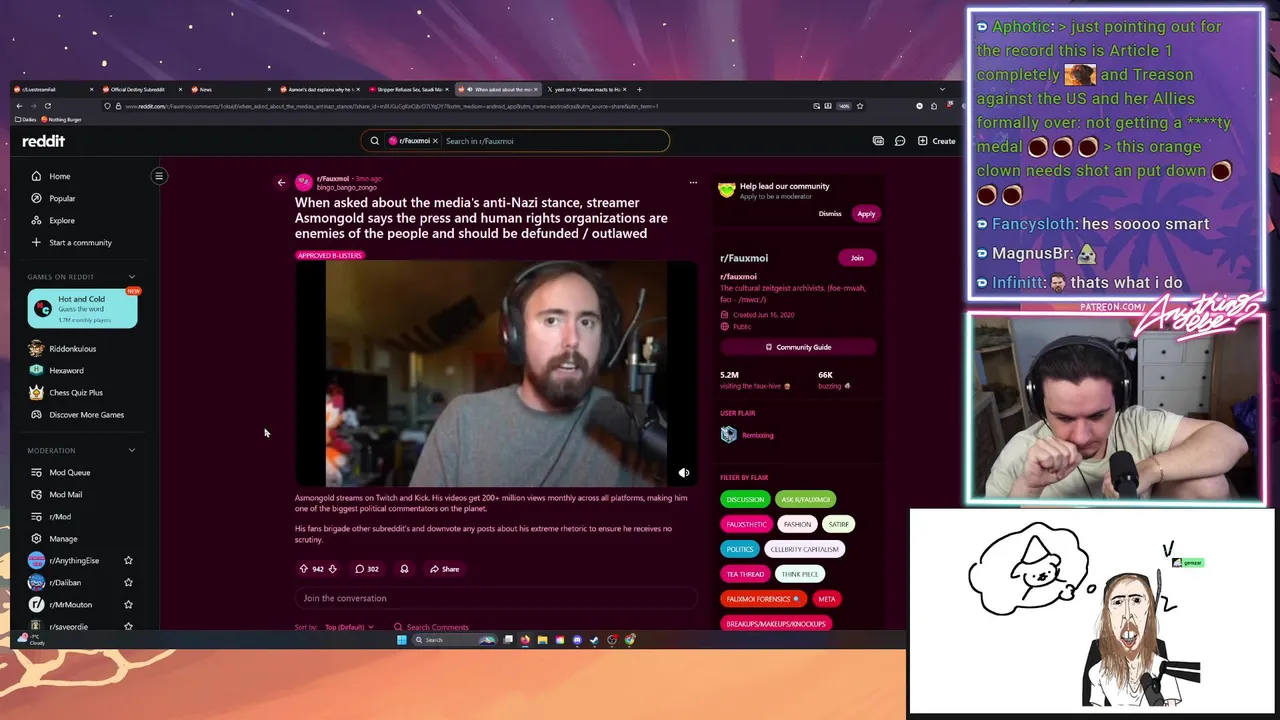Play the Asmongold video thumbnail
Viewport: 1280px width, 720px height.
click(496, 374)
